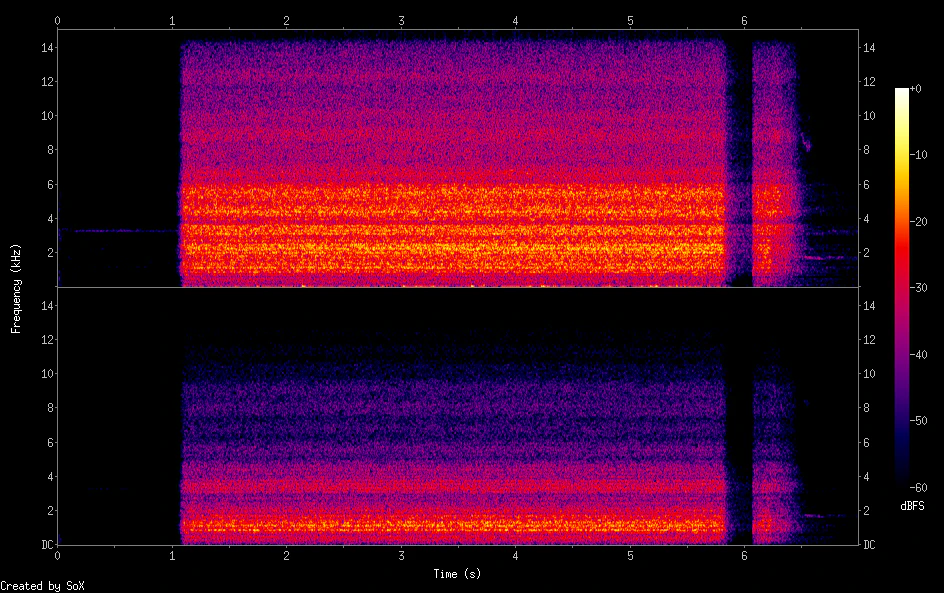Click "DC" on the lower channel's left frequency axis

(47, 545)
